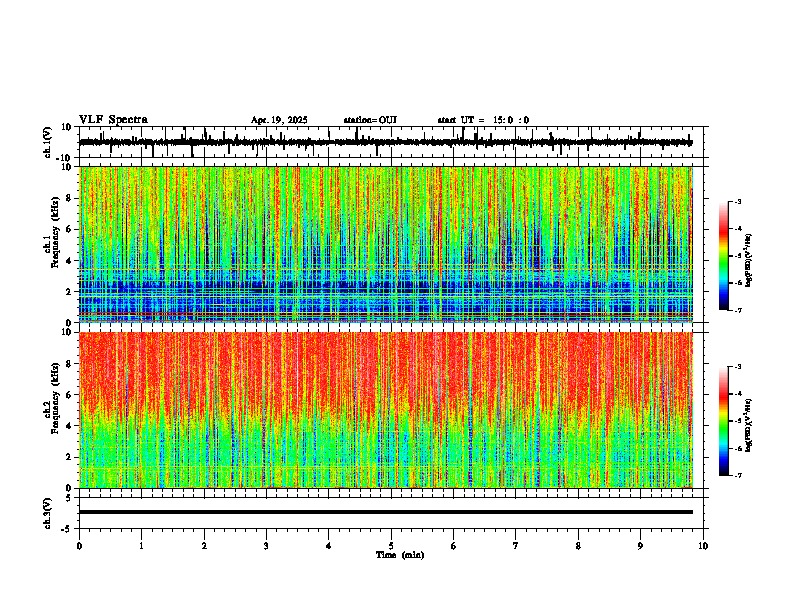Click the "Time (min)" axis title
Viewport: 792px width, 612px height.
[400, 555]
